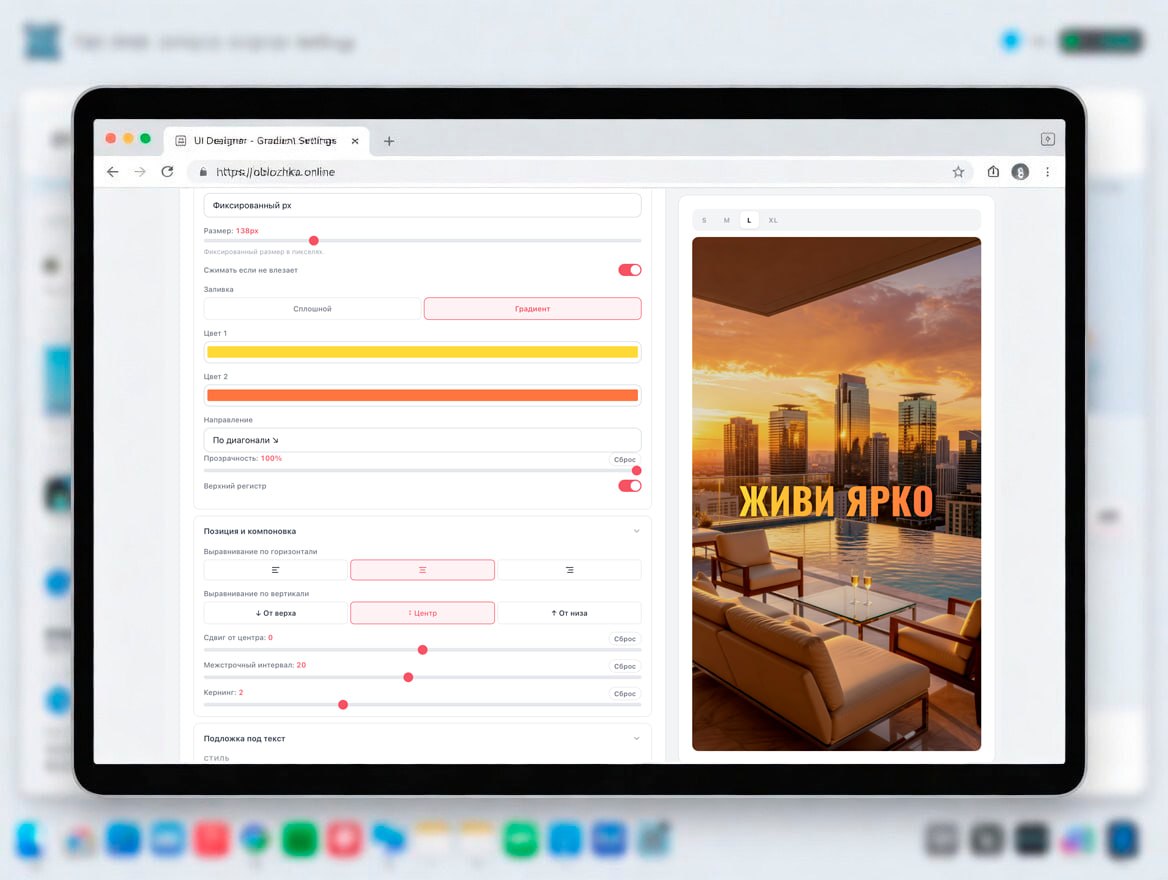The image size is (1168, 880).
Task: Toggle the 'Сжимать если не влезает' switch
Action: 629,270
